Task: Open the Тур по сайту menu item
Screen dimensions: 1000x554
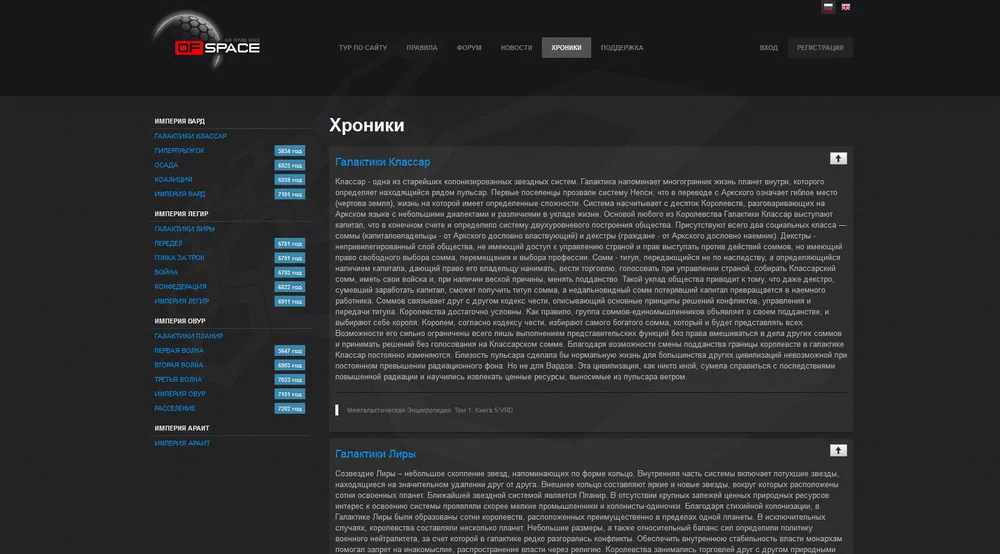Action: click(363, 48)
